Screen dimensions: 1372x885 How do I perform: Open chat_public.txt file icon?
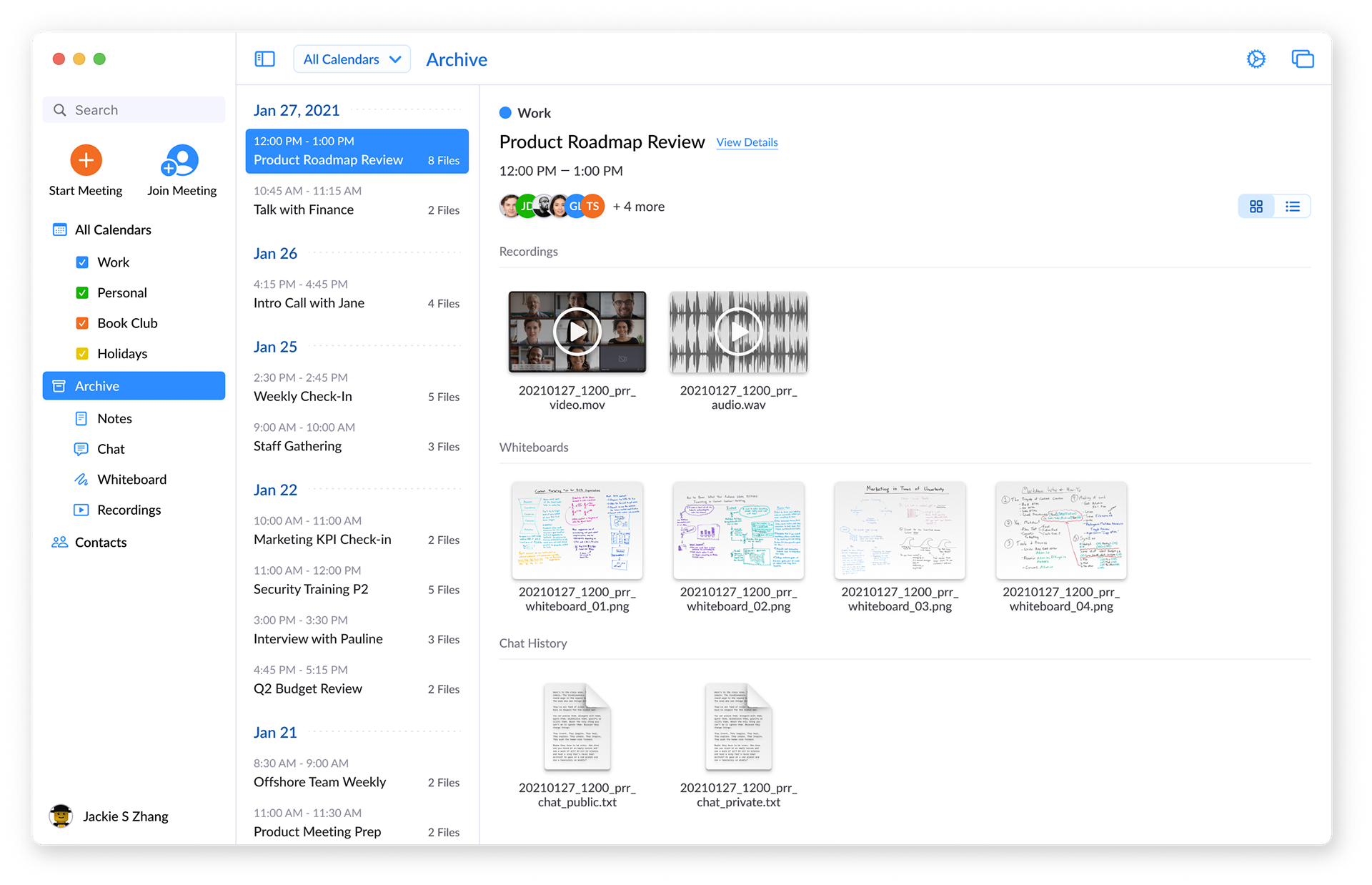(x=577, y=726)
